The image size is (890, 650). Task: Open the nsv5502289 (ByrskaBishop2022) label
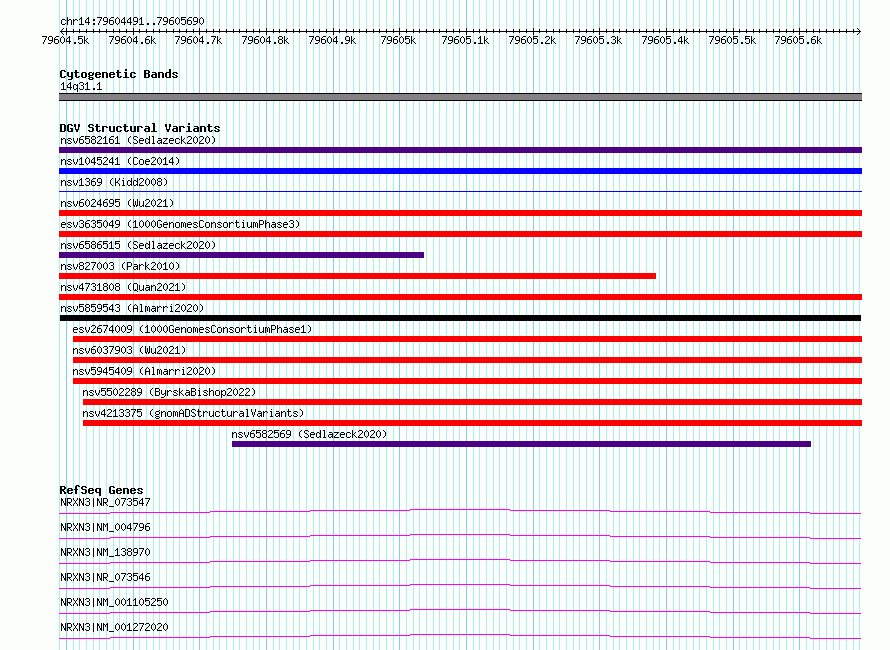click(x=169, y=392)
